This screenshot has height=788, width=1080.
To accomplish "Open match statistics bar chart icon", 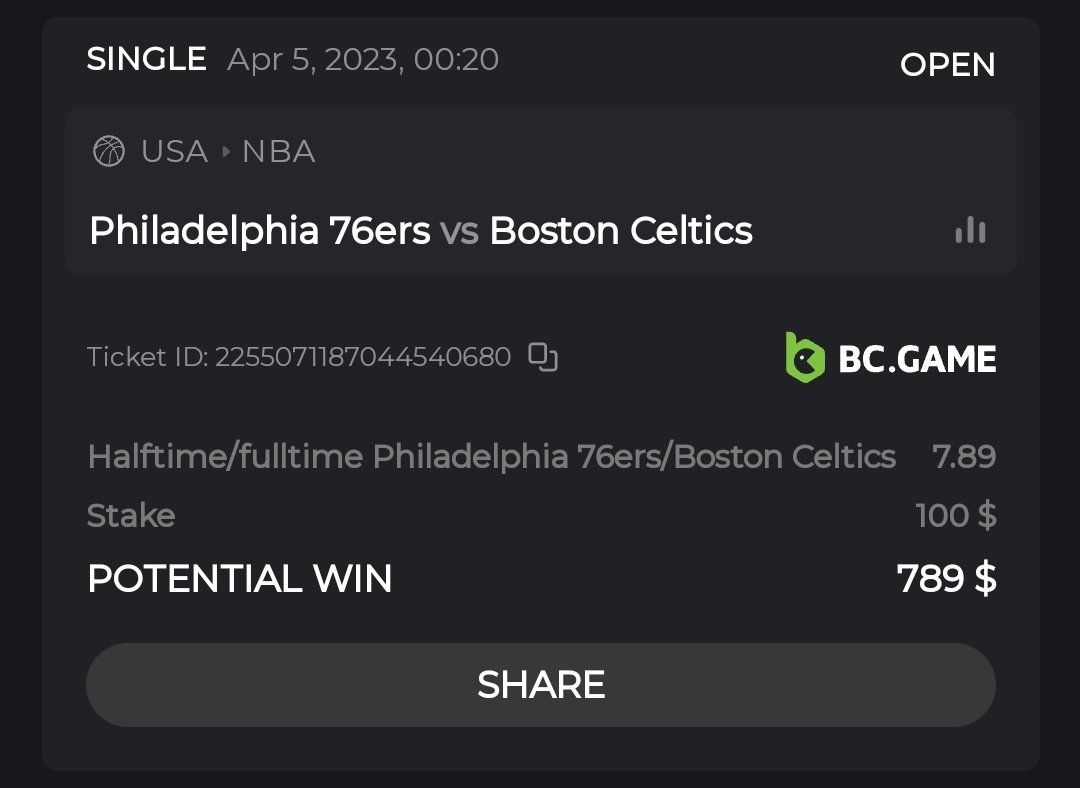I will click(x=970, y=232).
